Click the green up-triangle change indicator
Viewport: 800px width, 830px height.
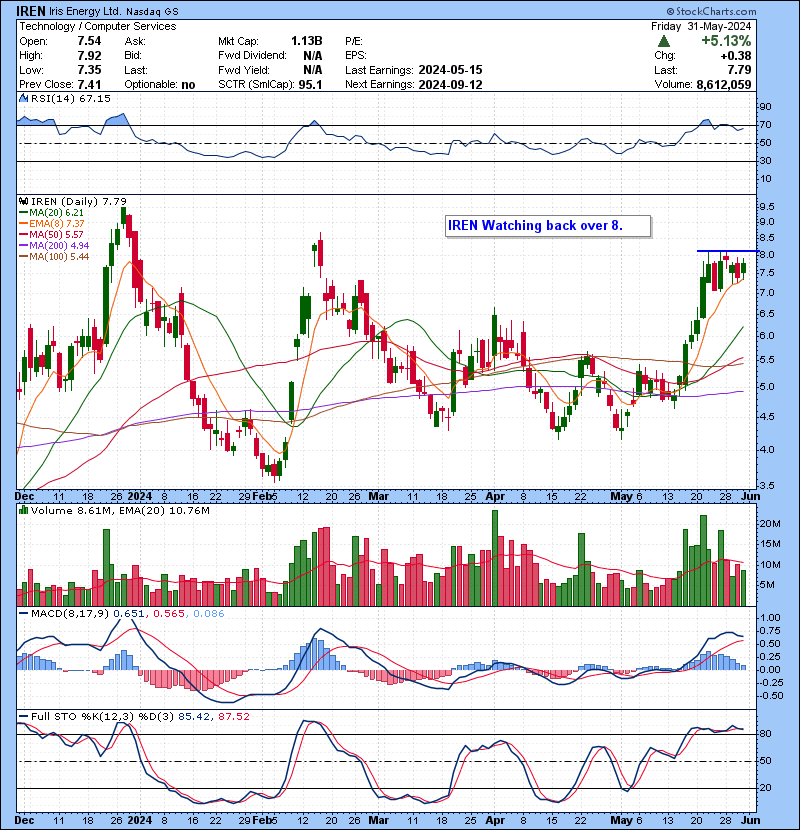tap(664, 41)
